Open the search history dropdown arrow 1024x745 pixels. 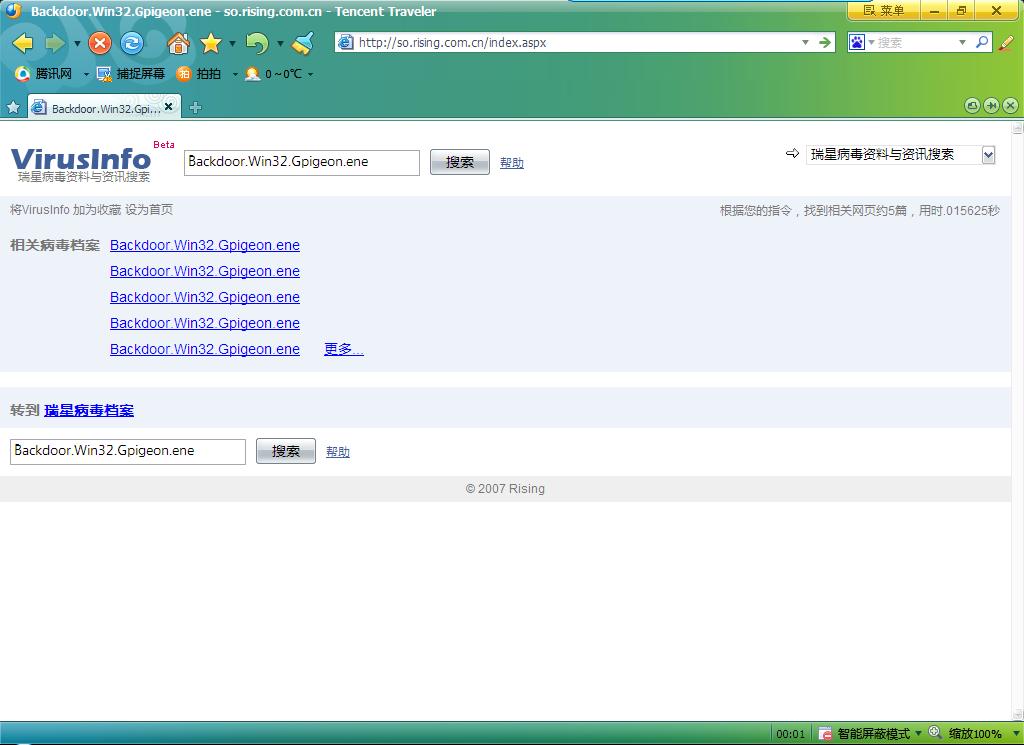[962, 42]
